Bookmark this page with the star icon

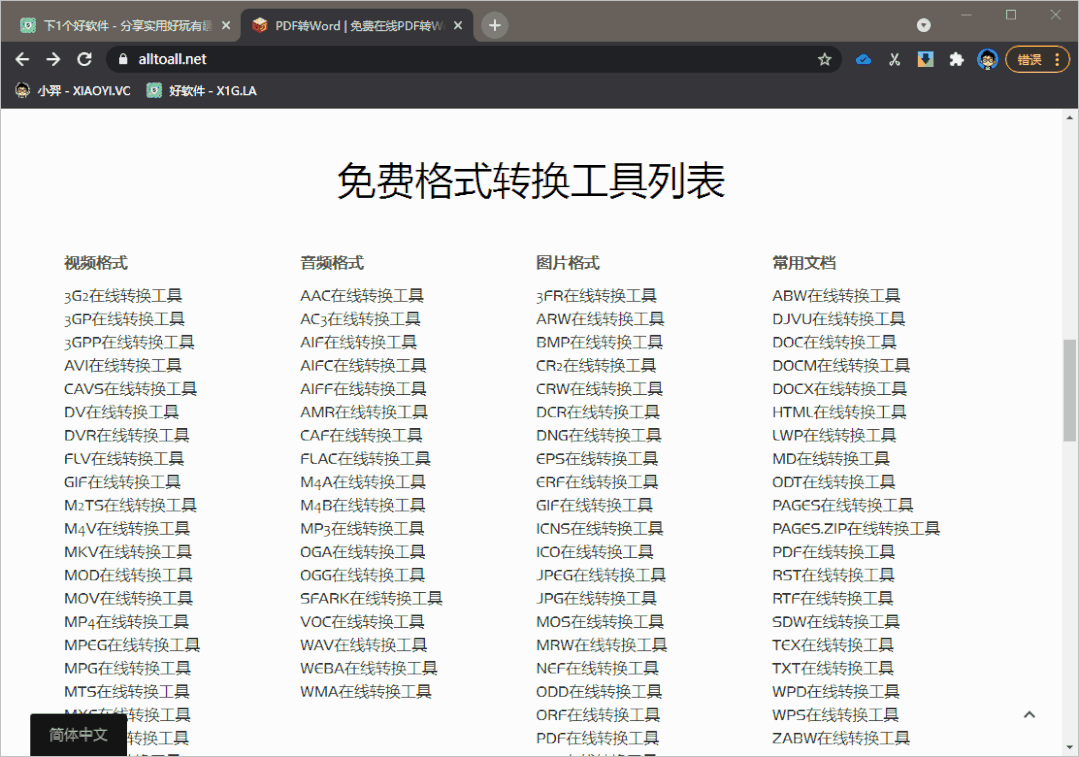point(824,60)
